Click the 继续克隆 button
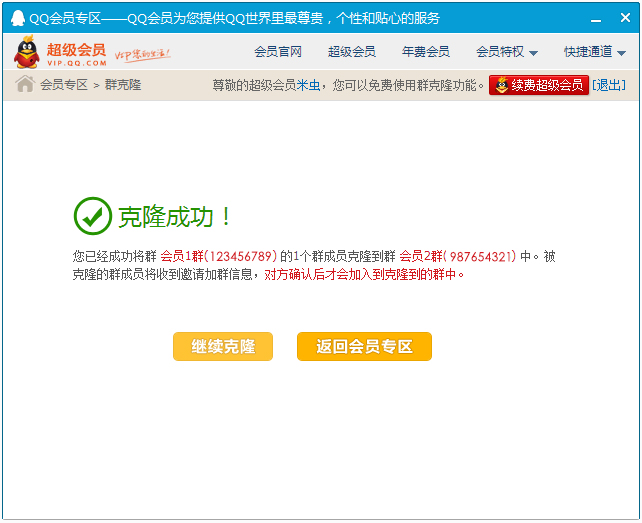This screenshot has height=523, width=642. pos(223,346)
